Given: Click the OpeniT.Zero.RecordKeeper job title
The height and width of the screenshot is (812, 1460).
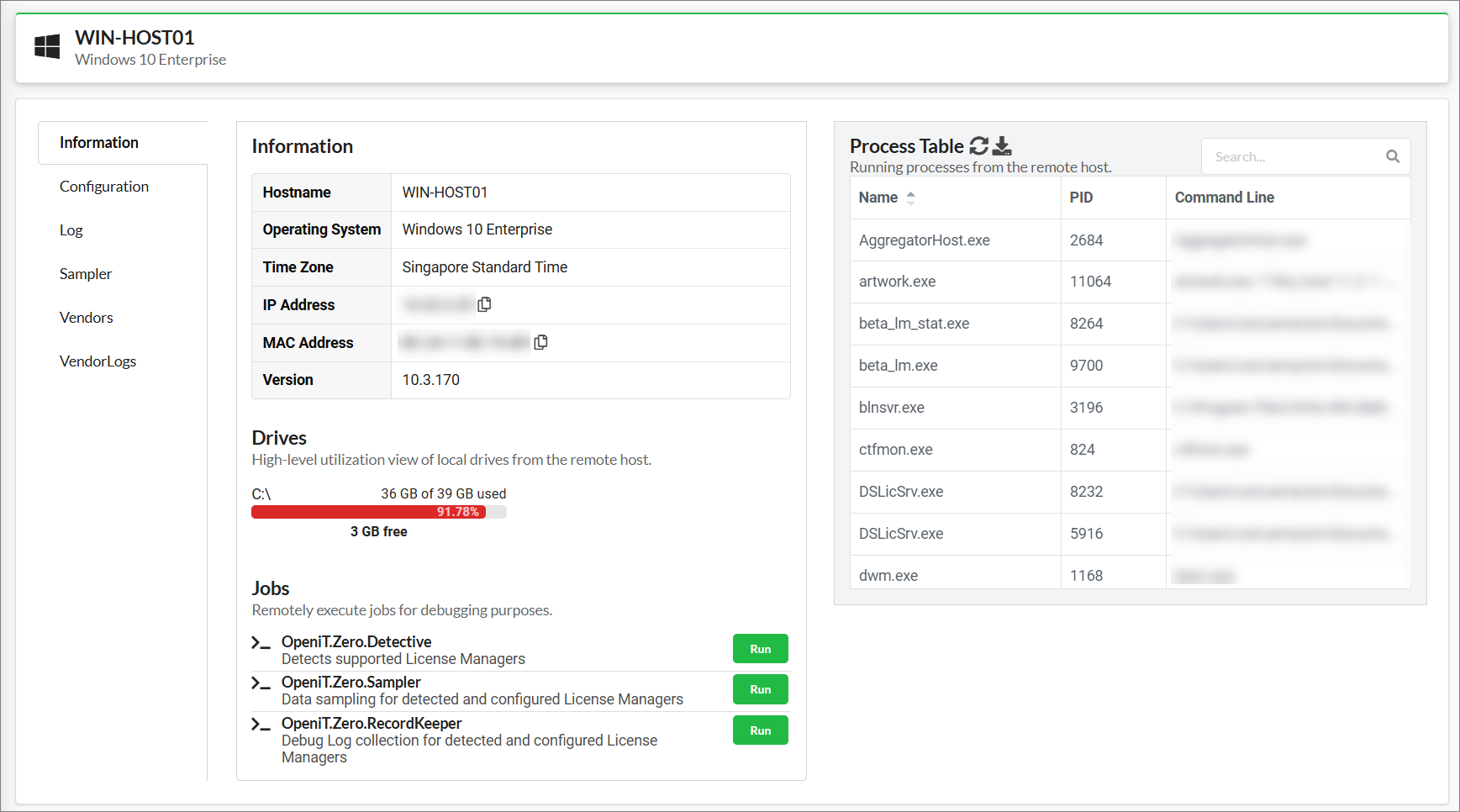Looking at the screenshot, I should 372,724.
